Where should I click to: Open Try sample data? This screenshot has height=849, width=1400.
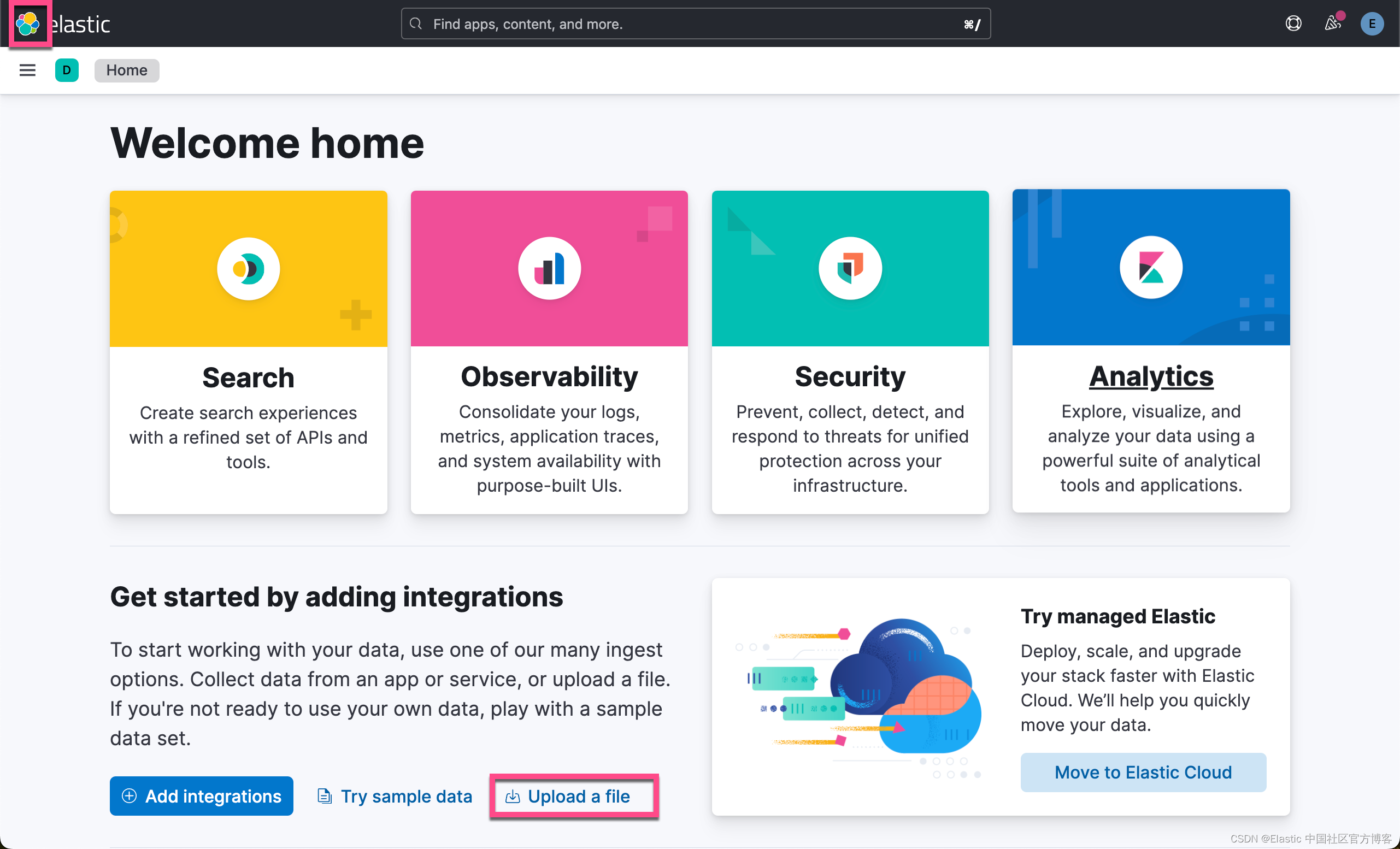click(406, 795)
